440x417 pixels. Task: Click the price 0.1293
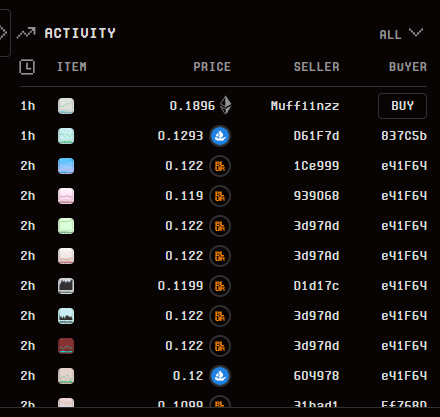pyautogui.click(x=180, y=136)
